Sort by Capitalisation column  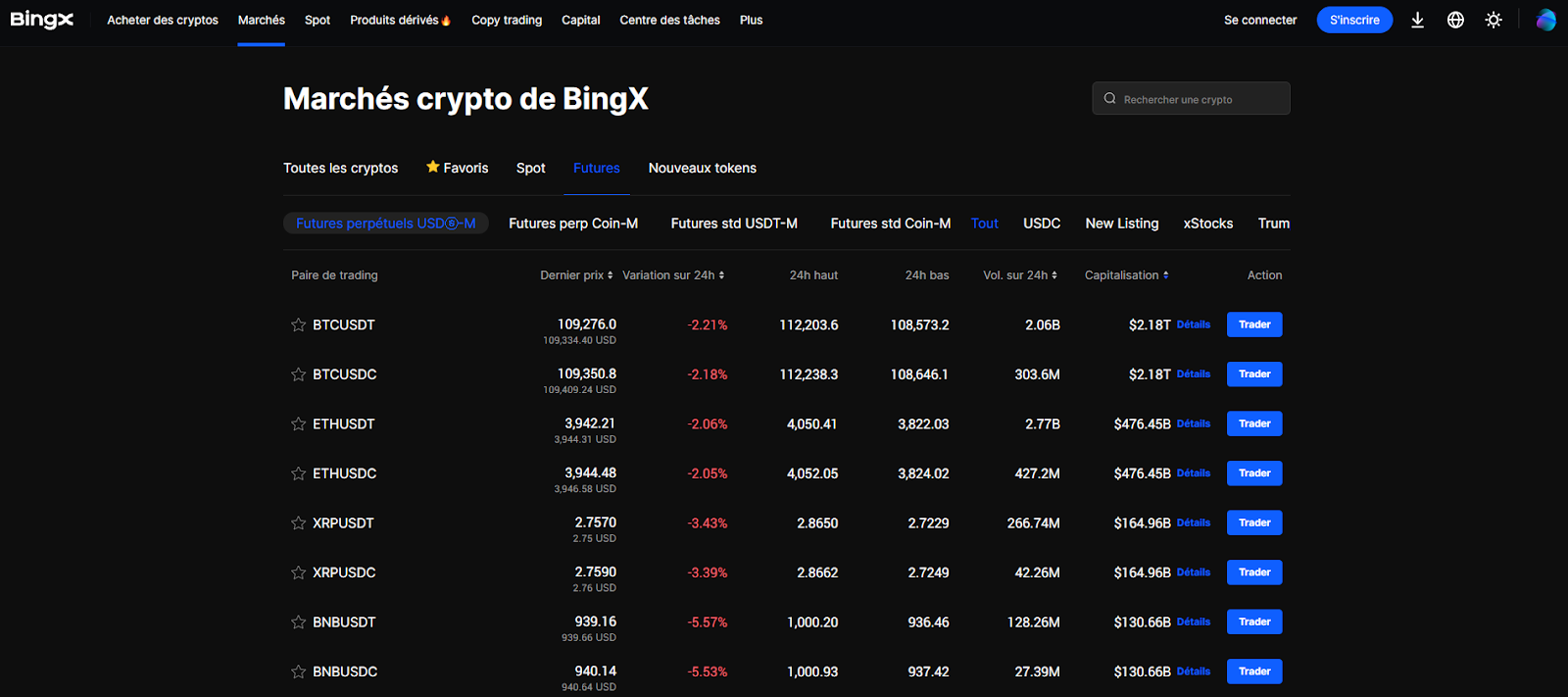pyautogui.click(x=1127, y=275)
